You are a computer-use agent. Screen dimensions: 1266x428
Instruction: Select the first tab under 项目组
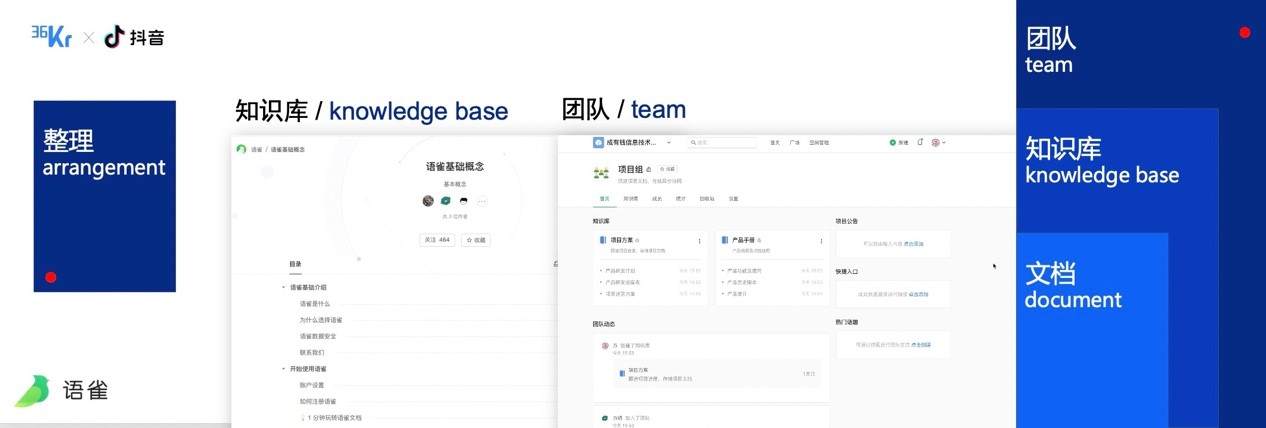point(605,199)
